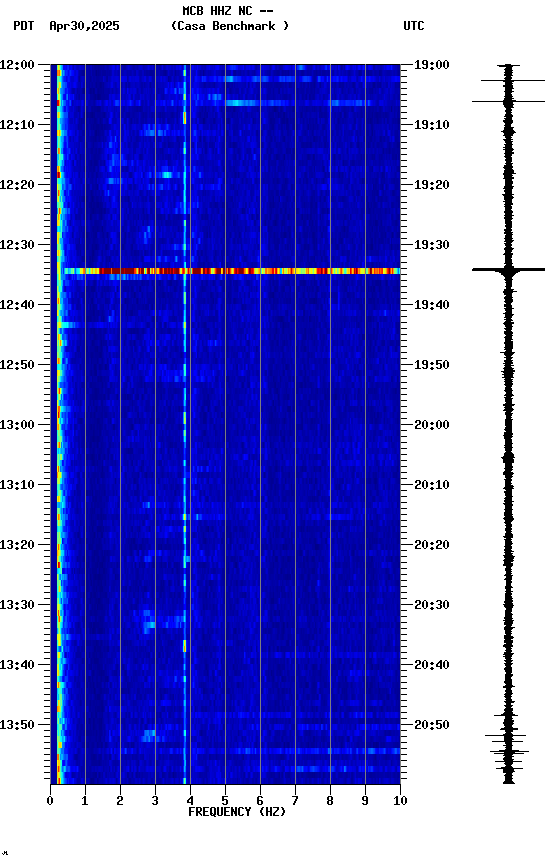Click the '20:00' UTC time label
Screen dimensions: 552x864
click(x=432, y=425)
